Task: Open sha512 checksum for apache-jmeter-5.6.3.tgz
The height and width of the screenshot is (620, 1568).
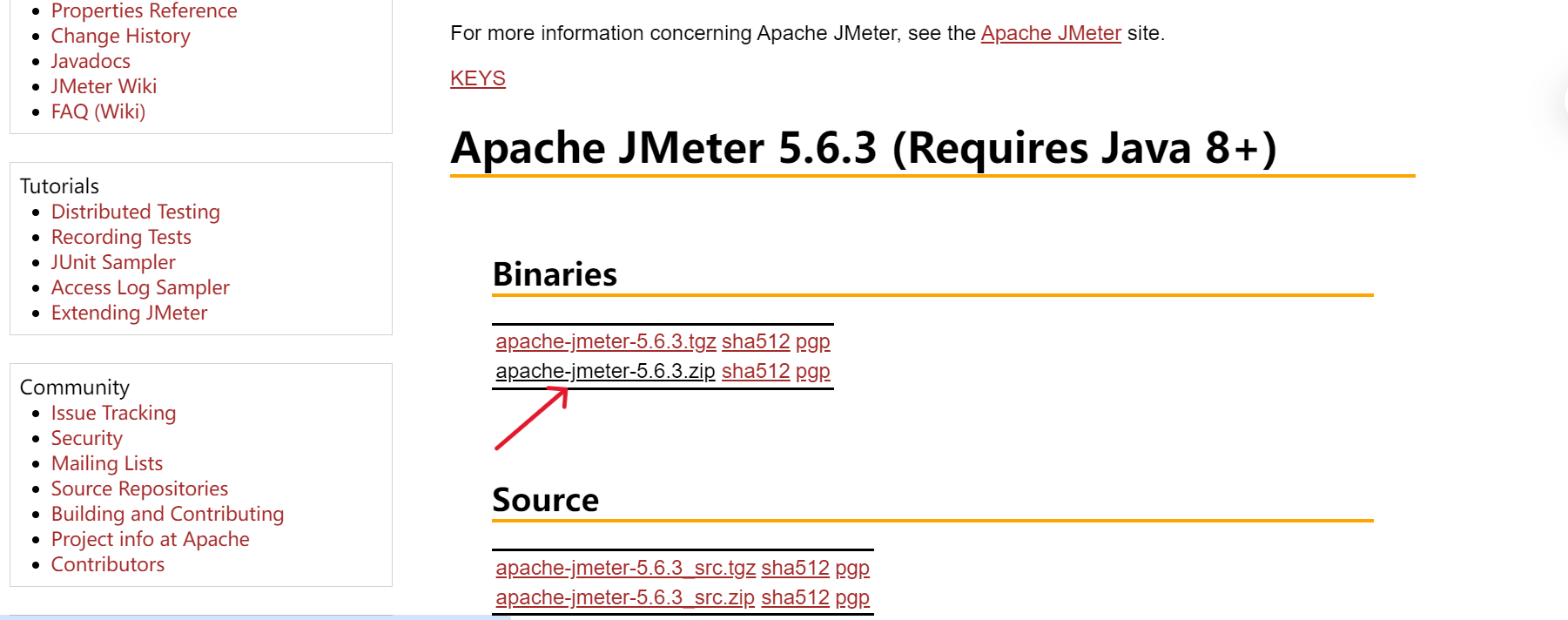Action: 756,341
